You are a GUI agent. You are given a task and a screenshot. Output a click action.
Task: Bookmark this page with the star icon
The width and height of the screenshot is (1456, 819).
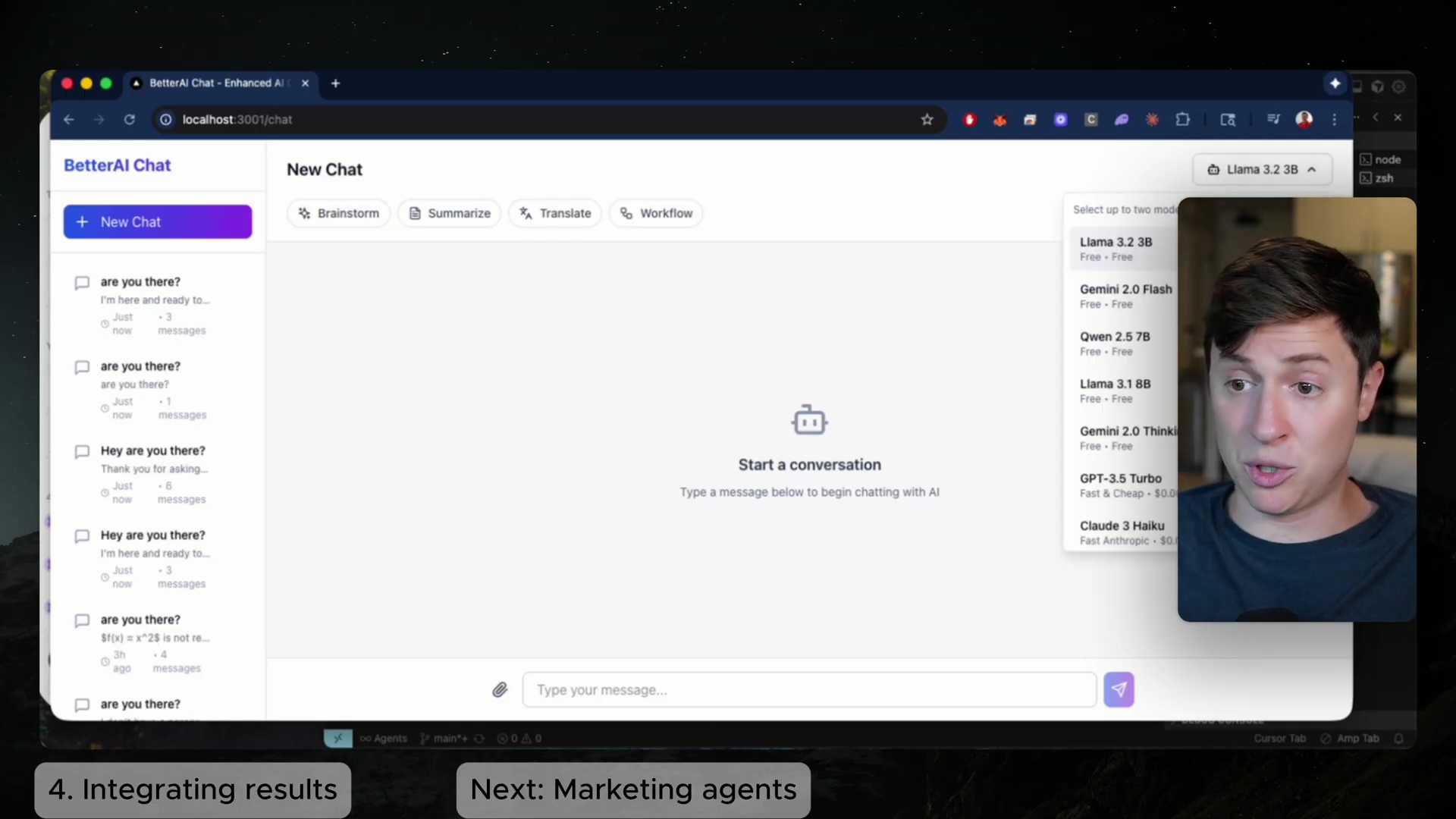click(927, 120)
